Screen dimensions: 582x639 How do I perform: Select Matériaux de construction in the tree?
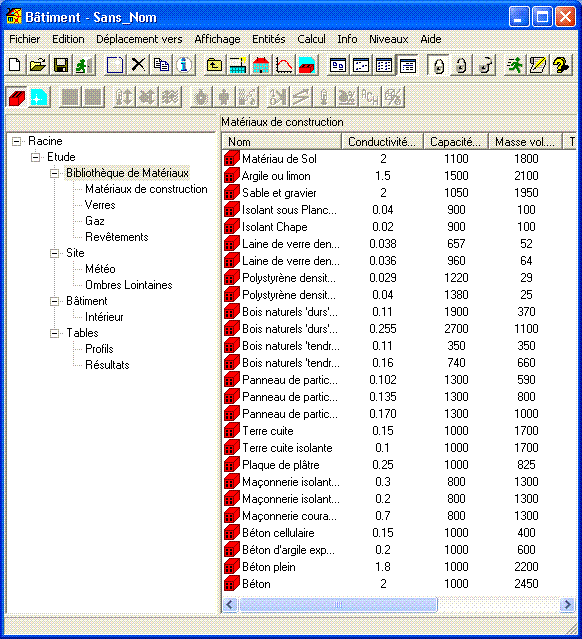[146, 189]
